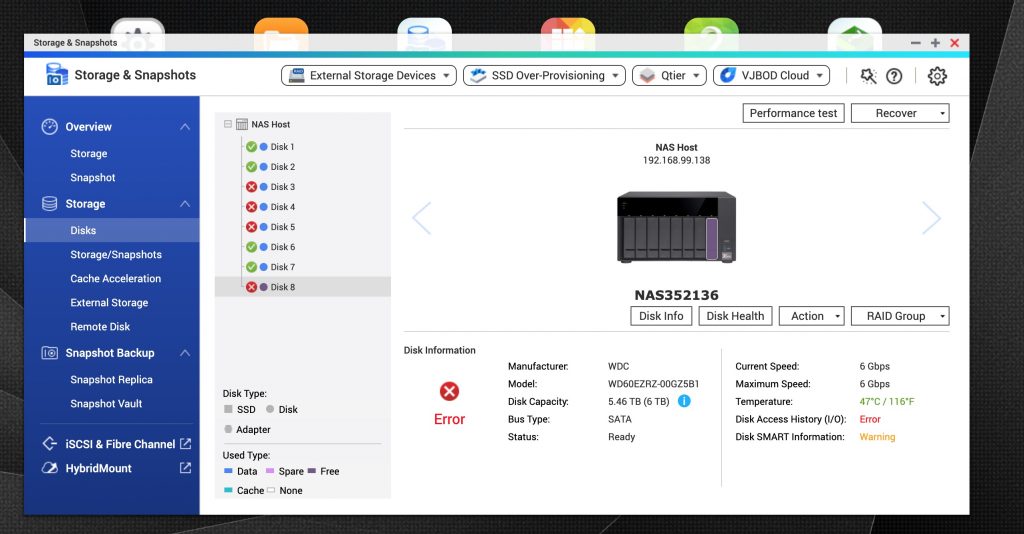Screen dimensions: 1024x534
Task: Open Remote Disk sidebar item
Action: pyautogui.click(x=100, y=326)
